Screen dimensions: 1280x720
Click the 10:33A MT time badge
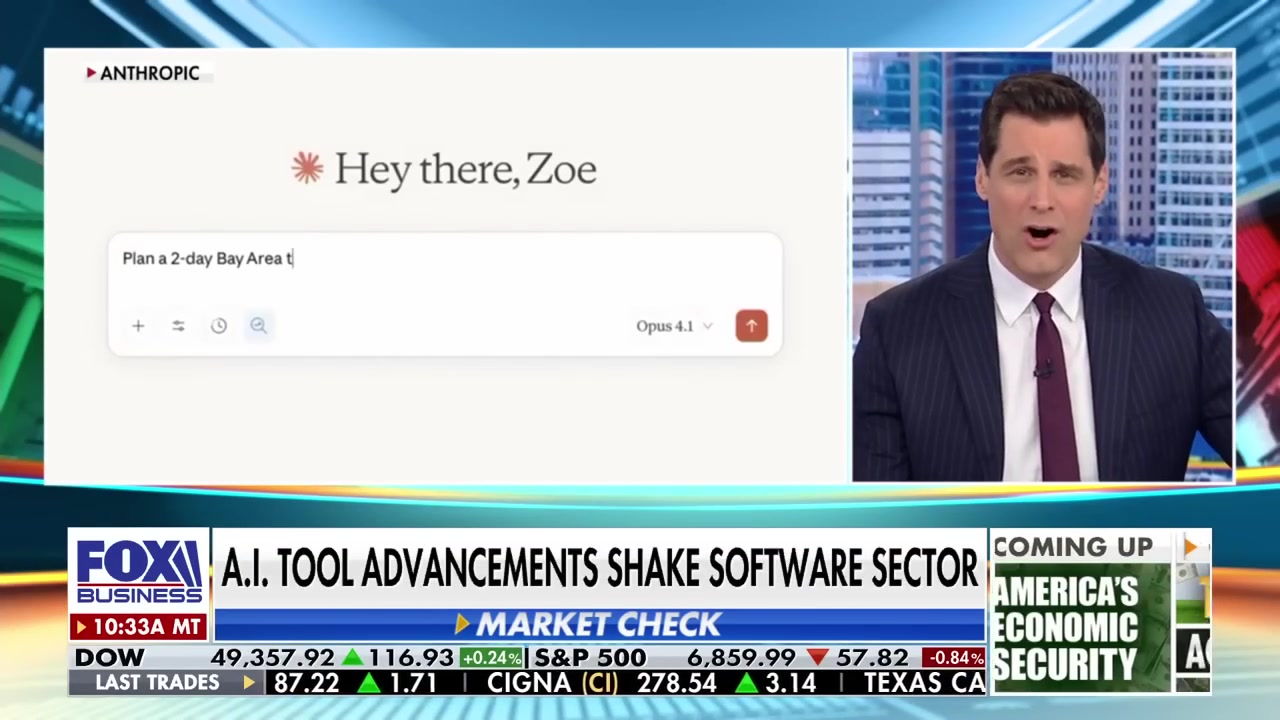(139, 627)
